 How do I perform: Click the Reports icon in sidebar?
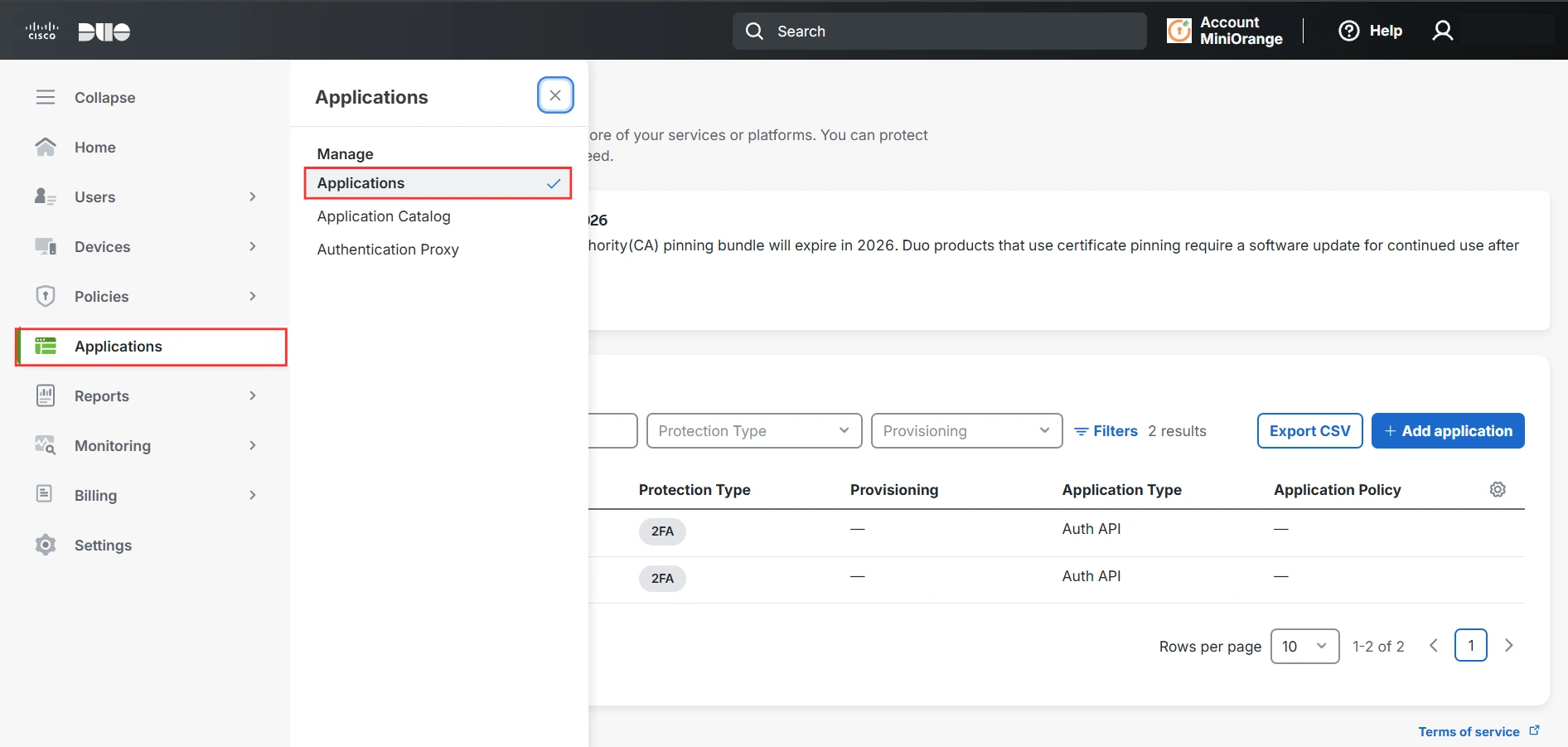coord(46,395)
